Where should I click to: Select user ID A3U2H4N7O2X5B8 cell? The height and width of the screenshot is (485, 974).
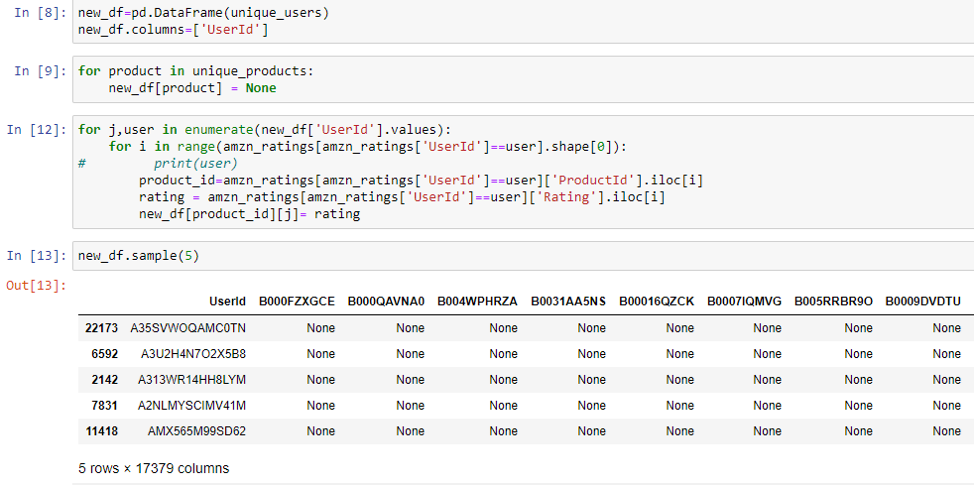193,354
